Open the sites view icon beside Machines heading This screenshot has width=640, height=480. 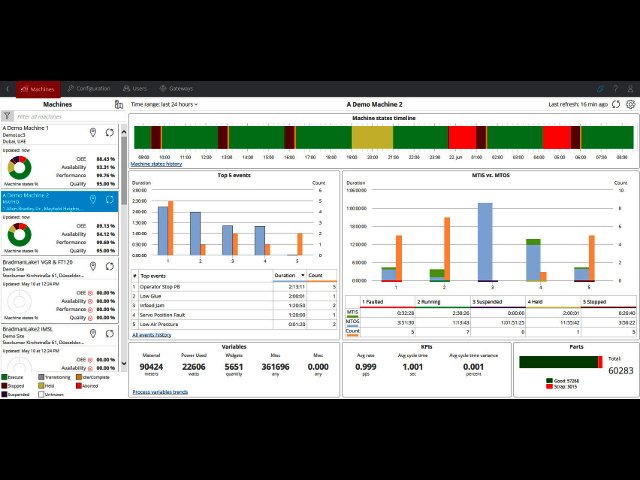click(x=119, y=104)
